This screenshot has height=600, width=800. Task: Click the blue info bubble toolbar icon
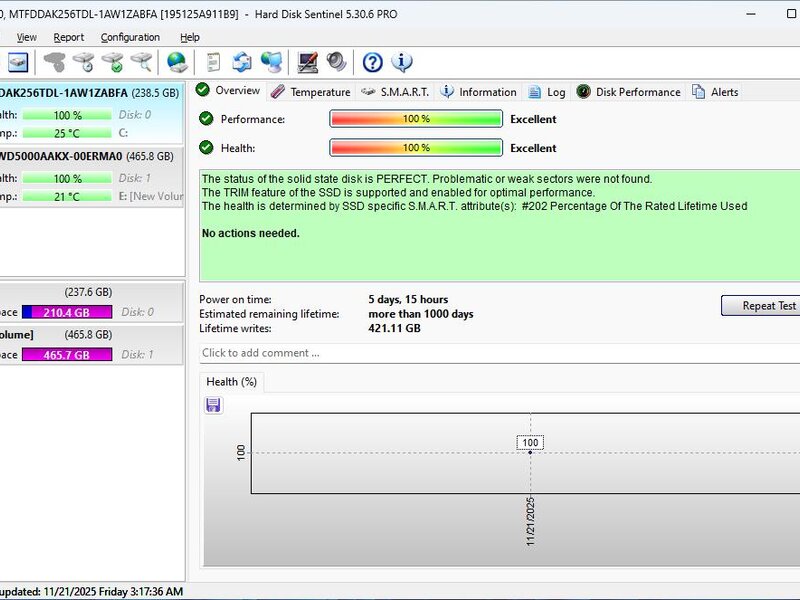pos(402,62)
